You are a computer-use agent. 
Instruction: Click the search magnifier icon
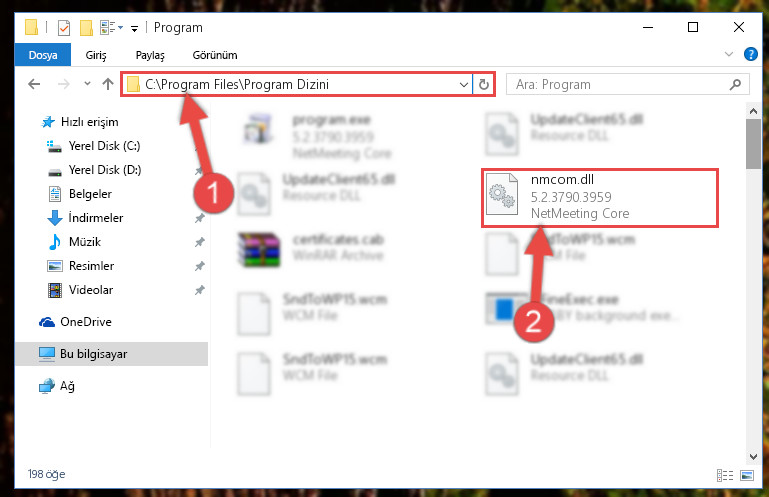coord(735,84)
